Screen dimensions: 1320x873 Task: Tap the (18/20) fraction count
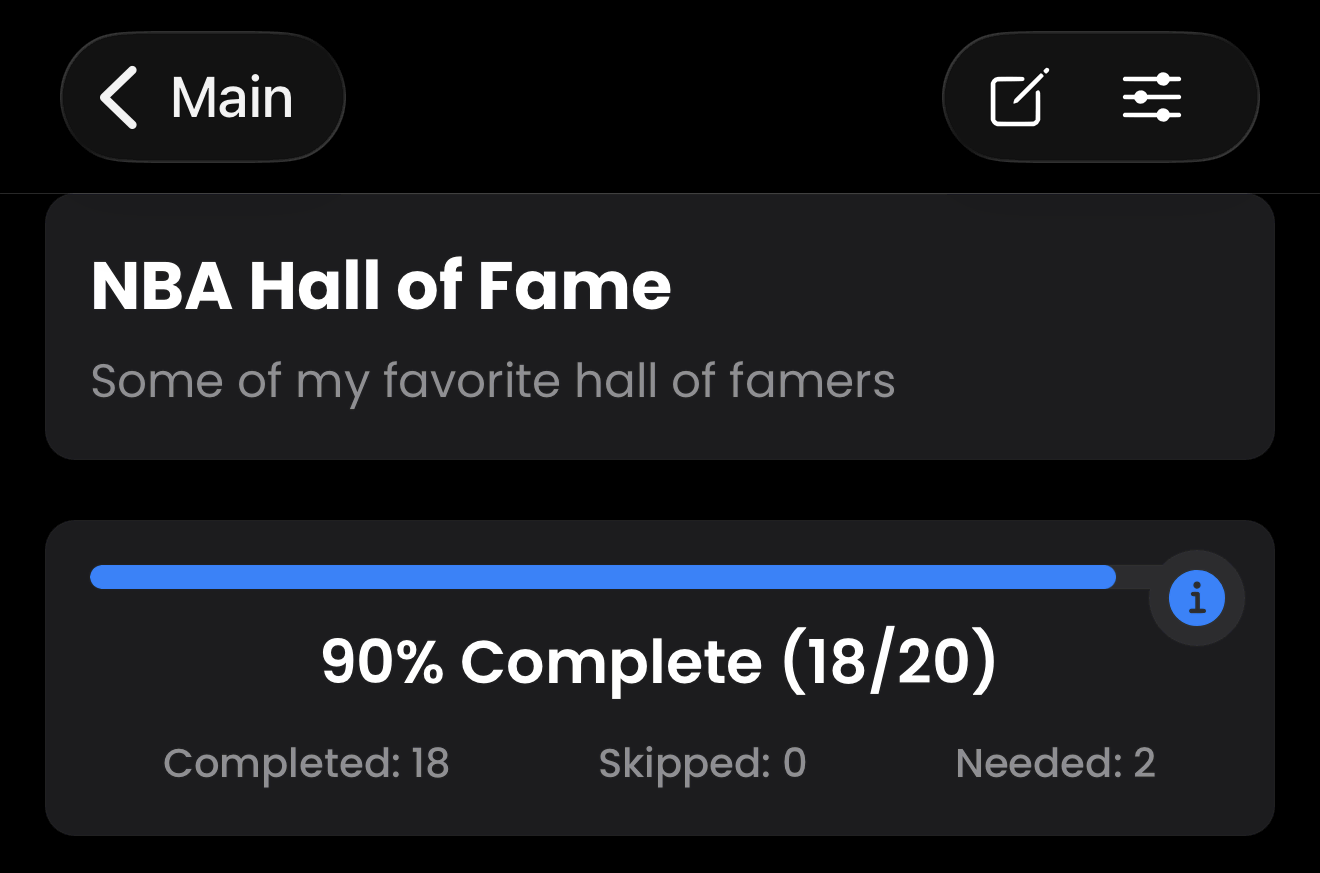tap(888, 662)
